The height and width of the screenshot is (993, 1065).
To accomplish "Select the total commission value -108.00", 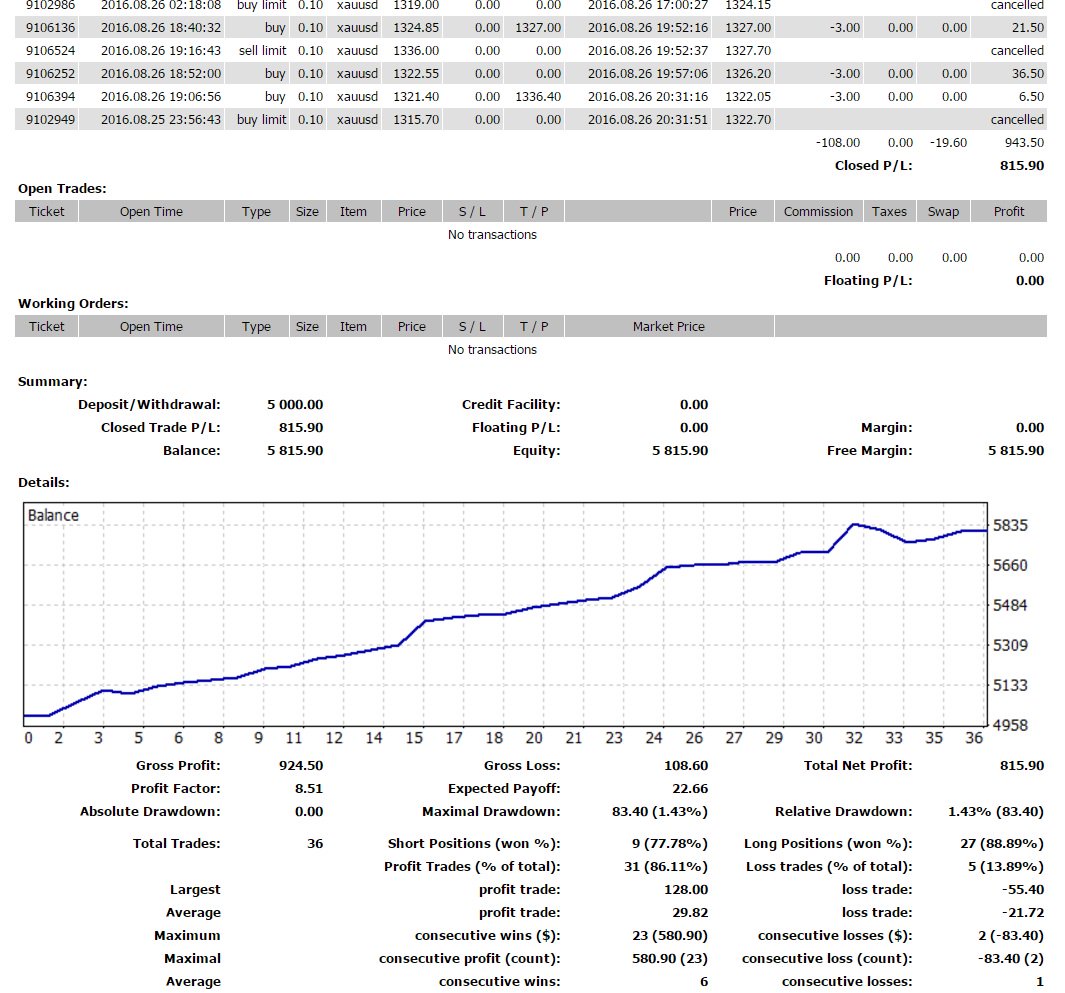I will click(837, 143).
